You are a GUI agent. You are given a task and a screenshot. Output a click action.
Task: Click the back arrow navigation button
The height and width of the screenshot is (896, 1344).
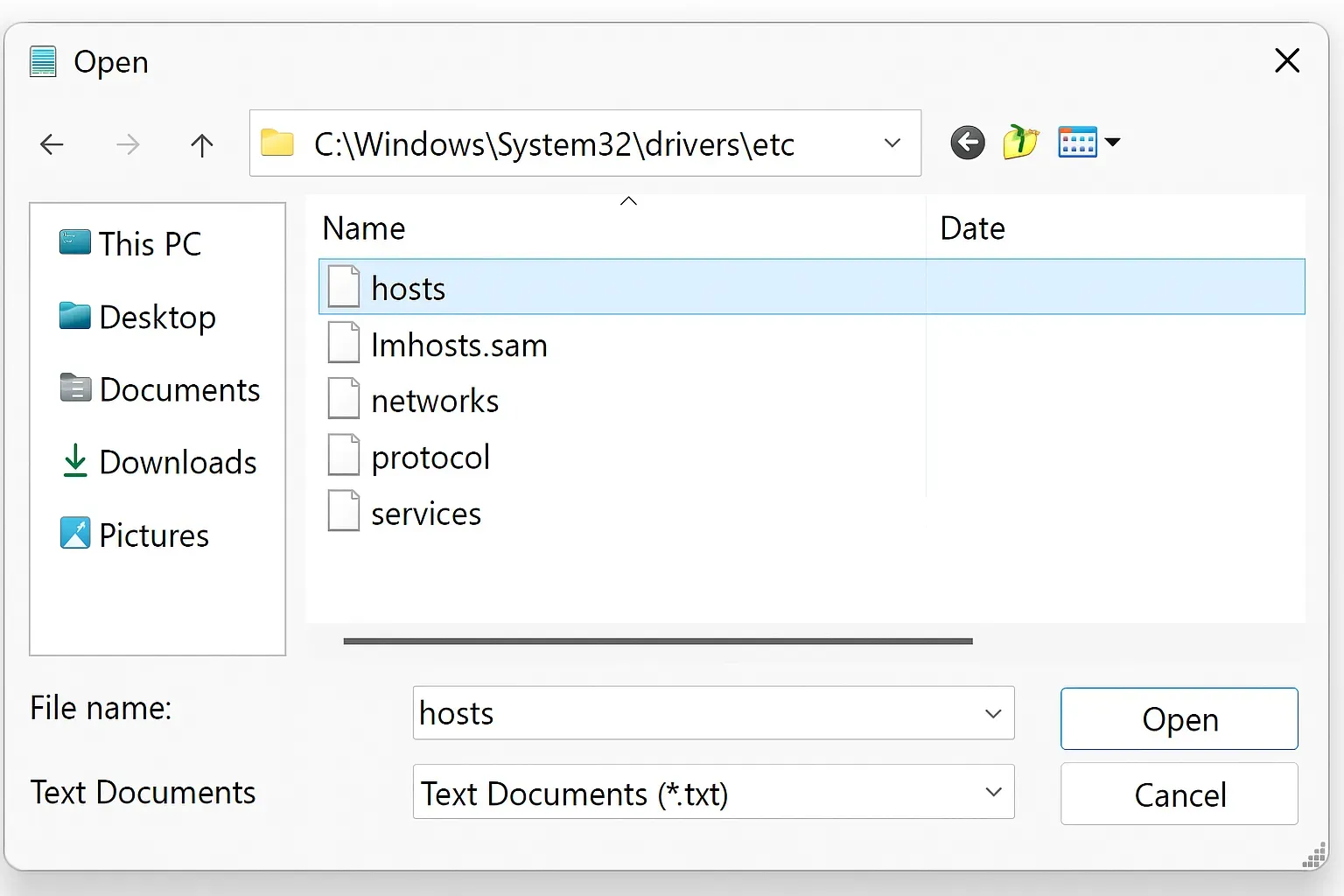[52, 144]
